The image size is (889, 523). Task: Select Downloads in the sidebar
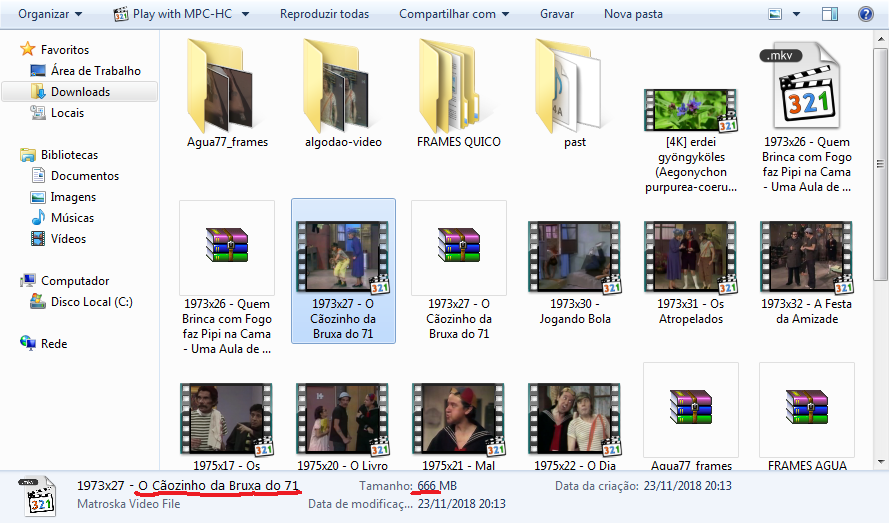pyautogui.click(x=80, y=91)
